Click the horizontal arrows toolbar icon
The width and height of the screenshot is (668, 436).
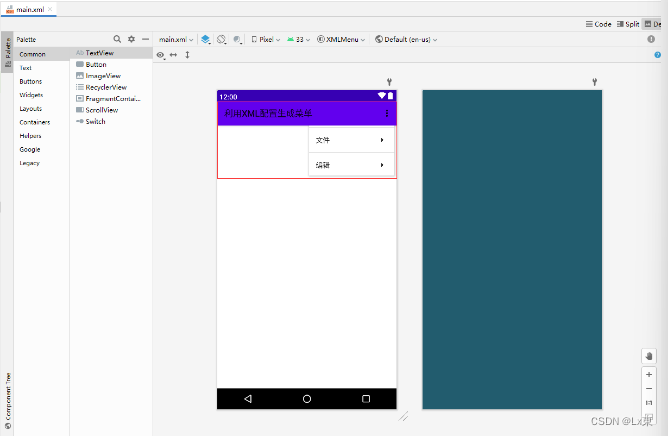pos(173,55)
